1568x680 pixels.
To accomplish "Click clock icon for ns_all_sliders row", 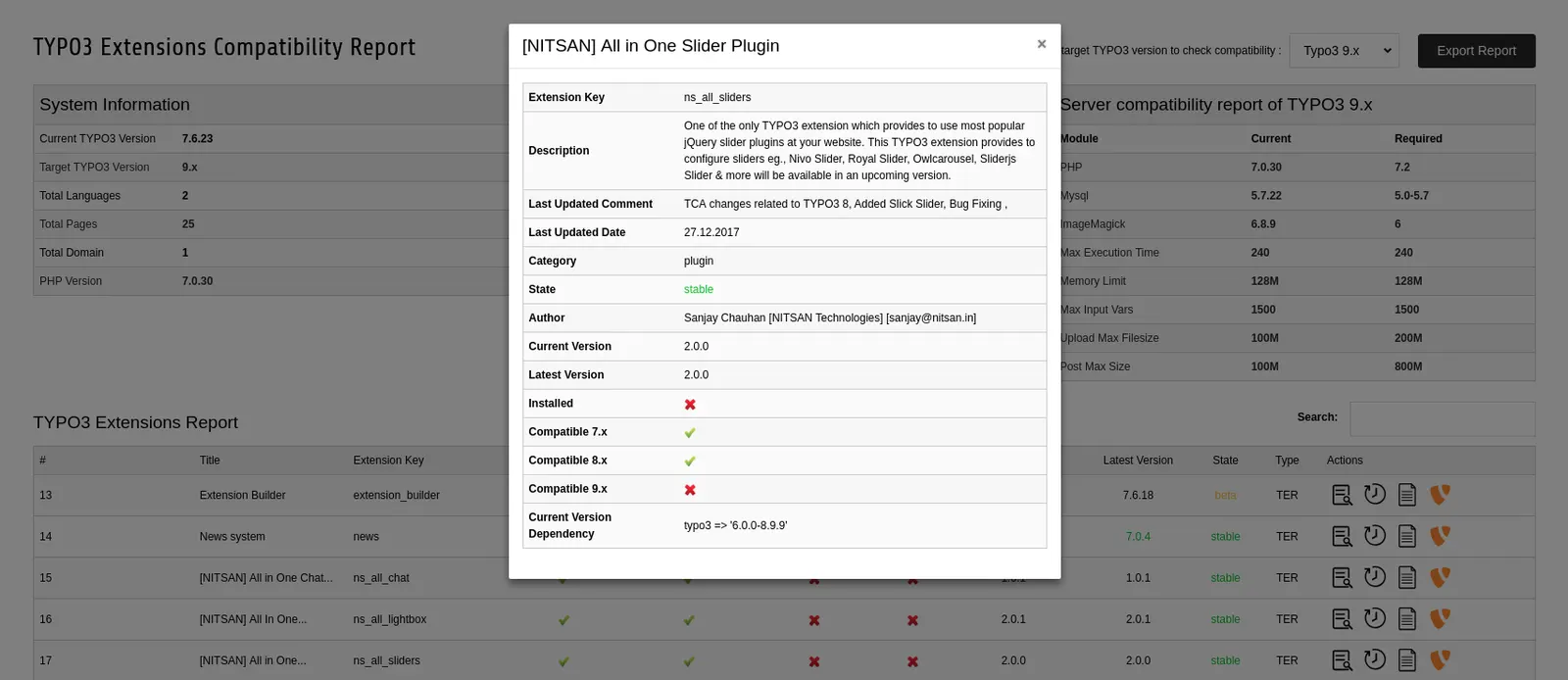I will tap(1375, 660).
